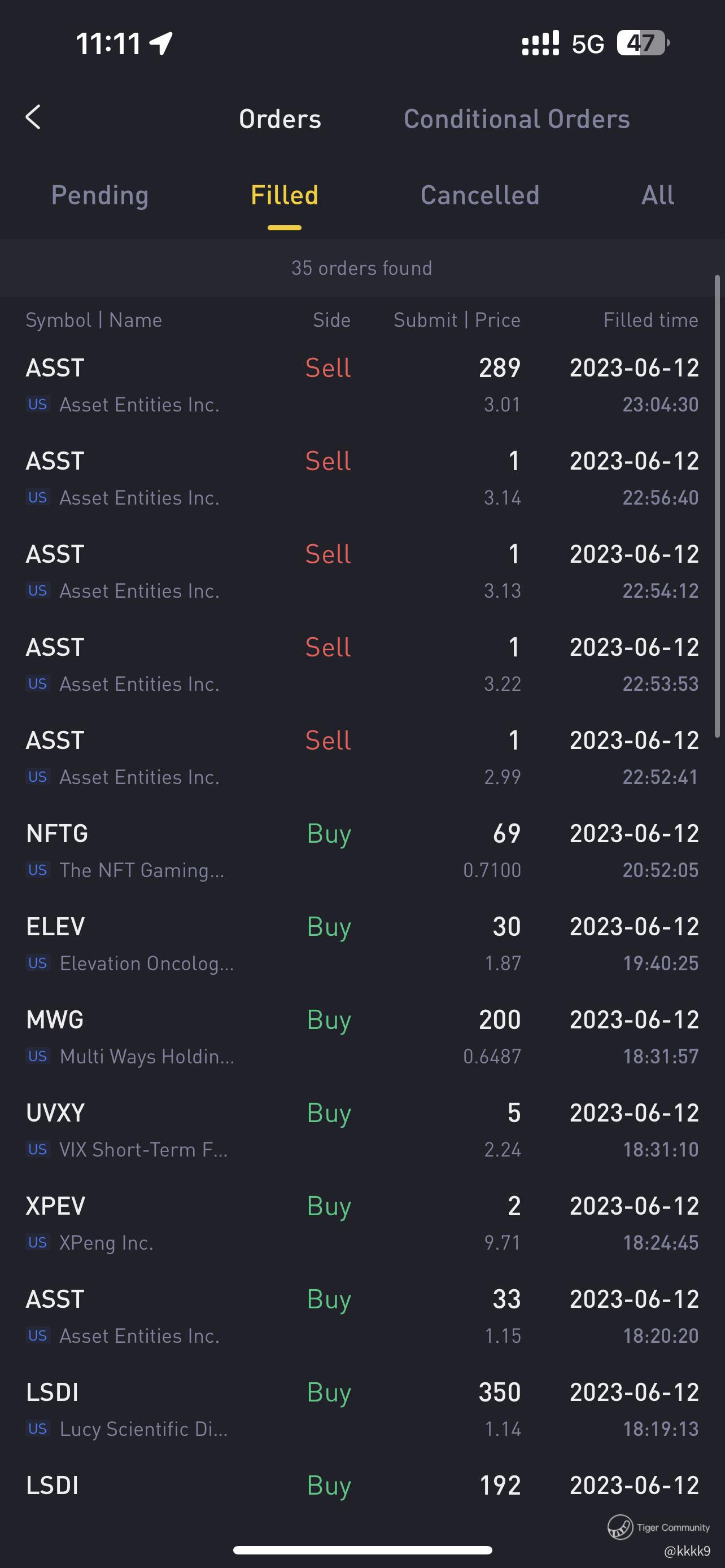Tap the US market badge beside XPeng Inc.

tap(38, 1242)
